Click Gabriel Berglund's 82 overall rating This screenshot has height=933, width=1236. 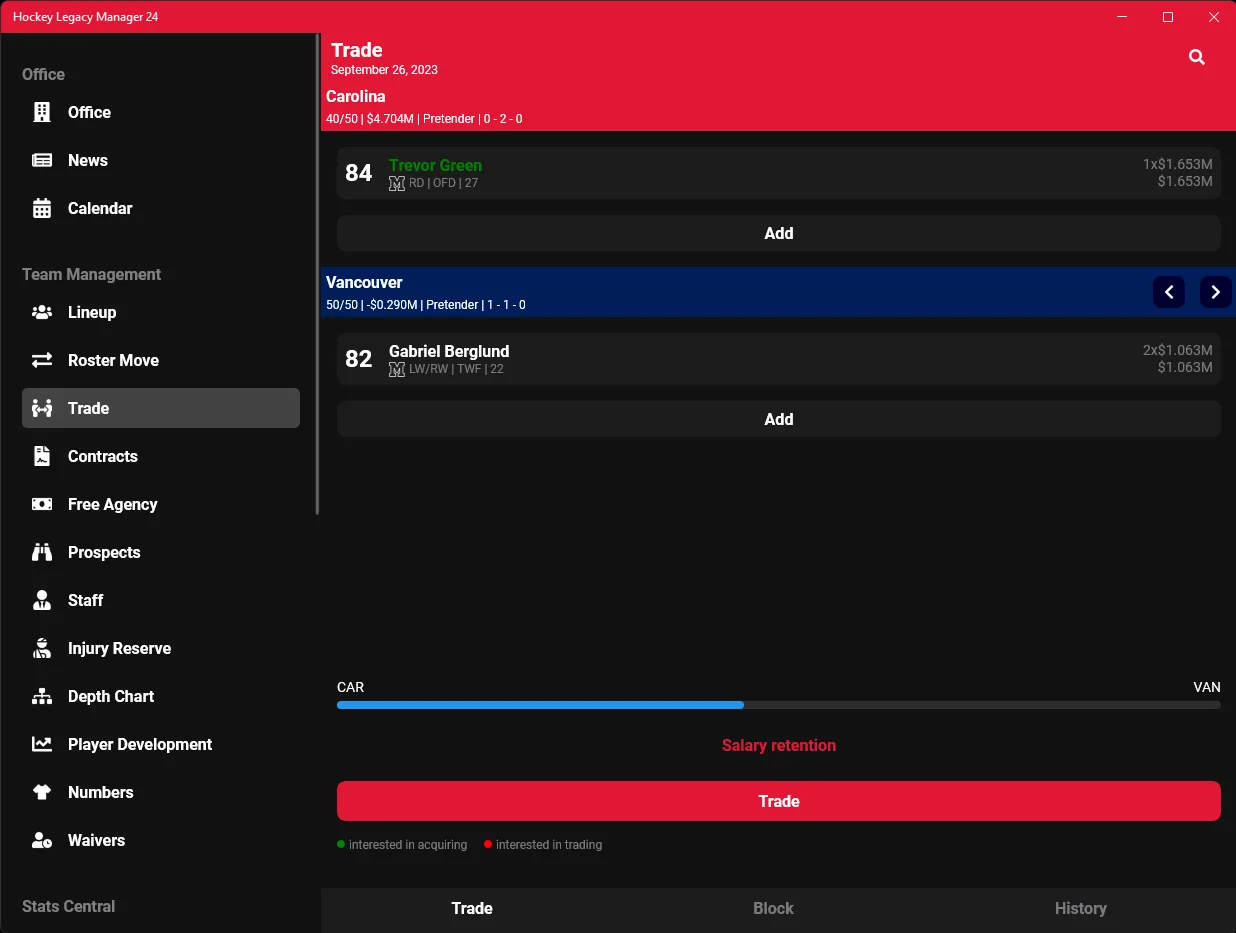click(x=359, y=359)
